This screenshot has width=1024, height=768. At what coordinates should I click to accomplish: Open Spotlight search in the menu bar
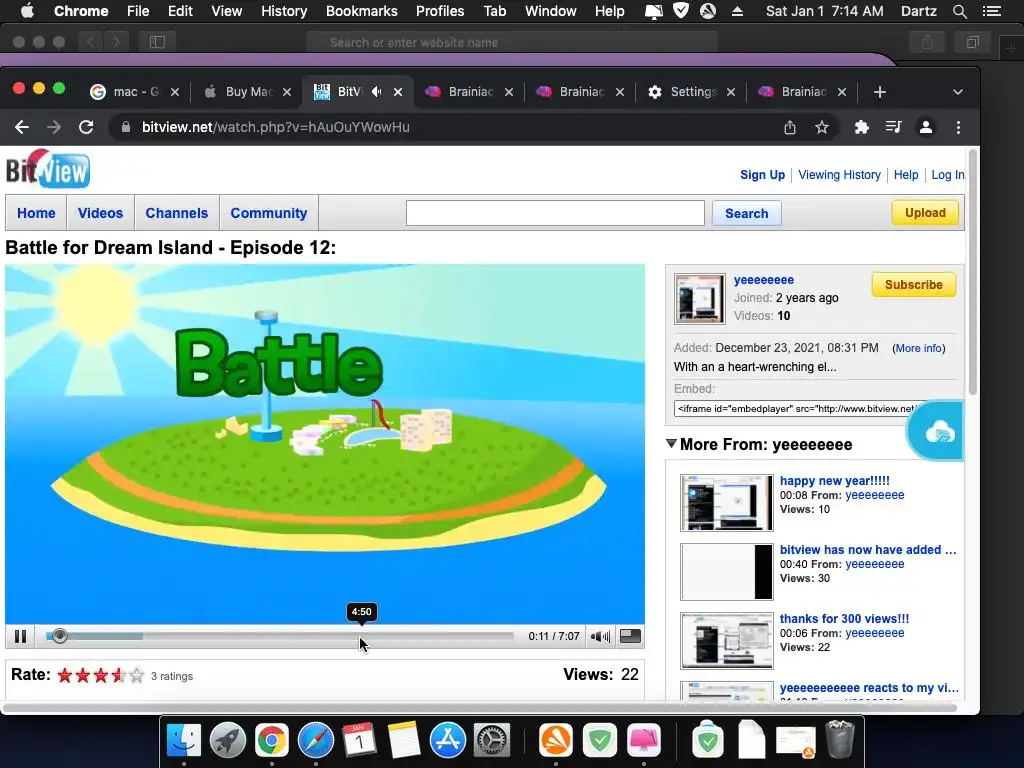(959, 11)
